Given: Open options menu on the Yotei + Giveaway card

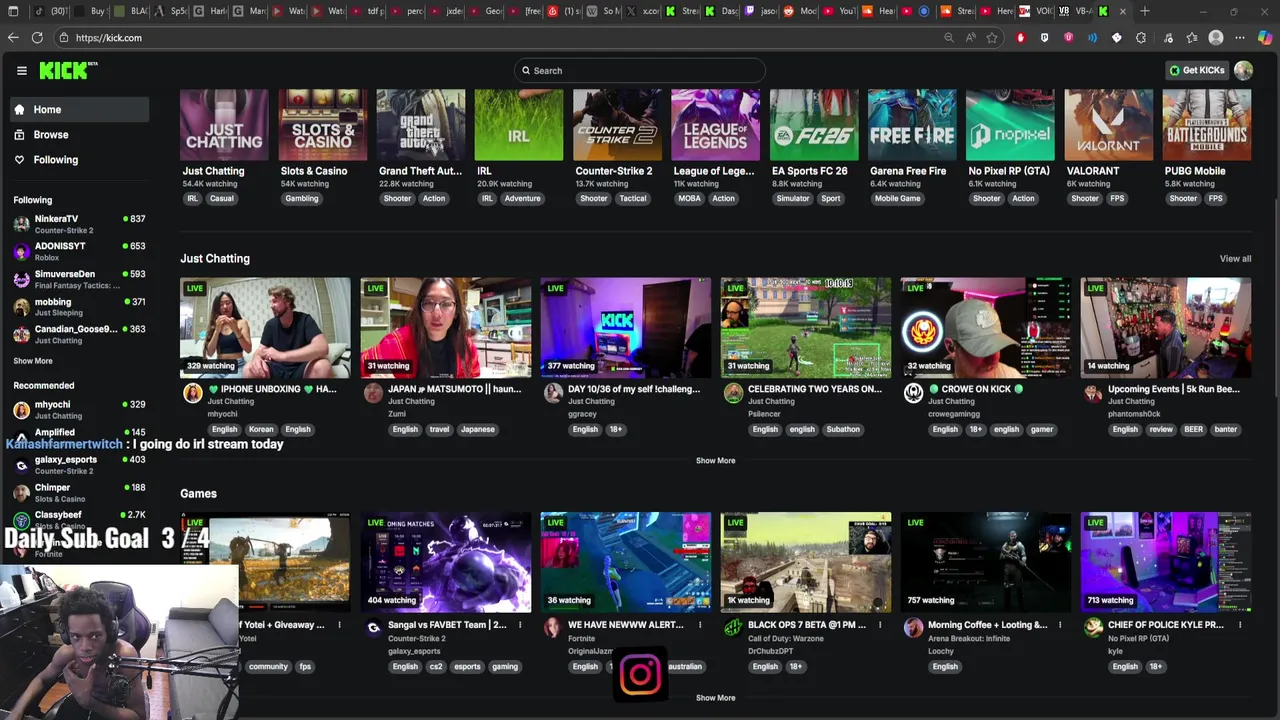Looking at the screenshot, I should (340, 625).
